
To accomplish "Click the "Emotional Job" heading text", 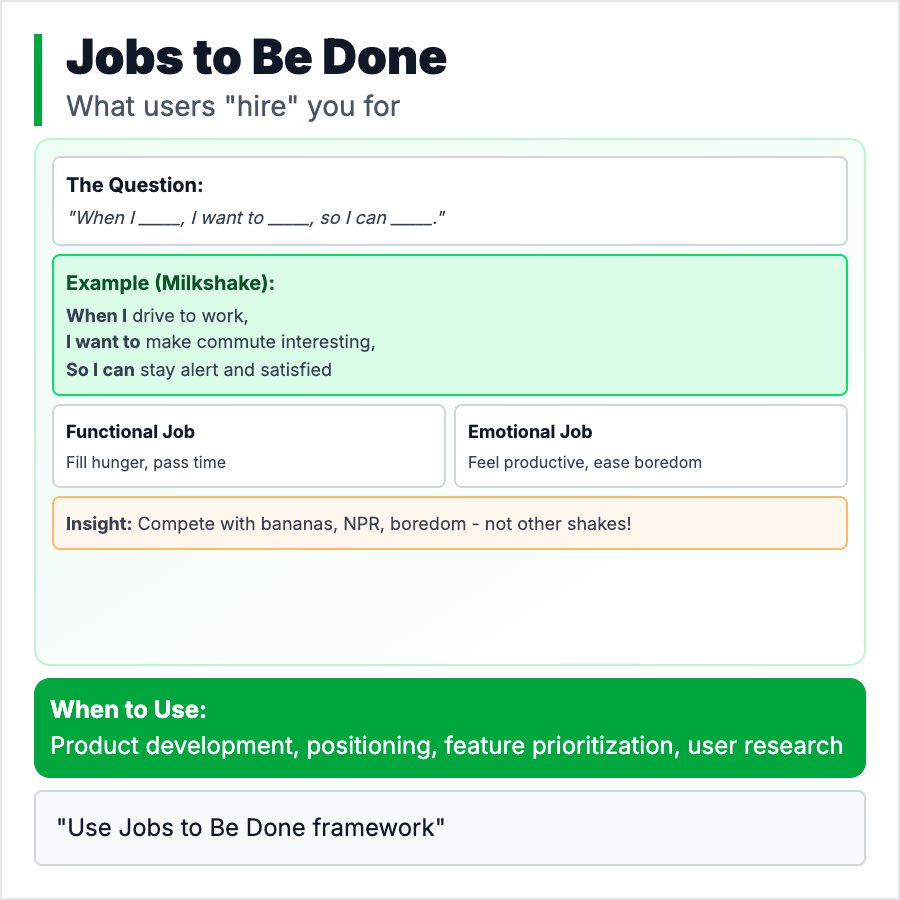I will tap(530, 432).
